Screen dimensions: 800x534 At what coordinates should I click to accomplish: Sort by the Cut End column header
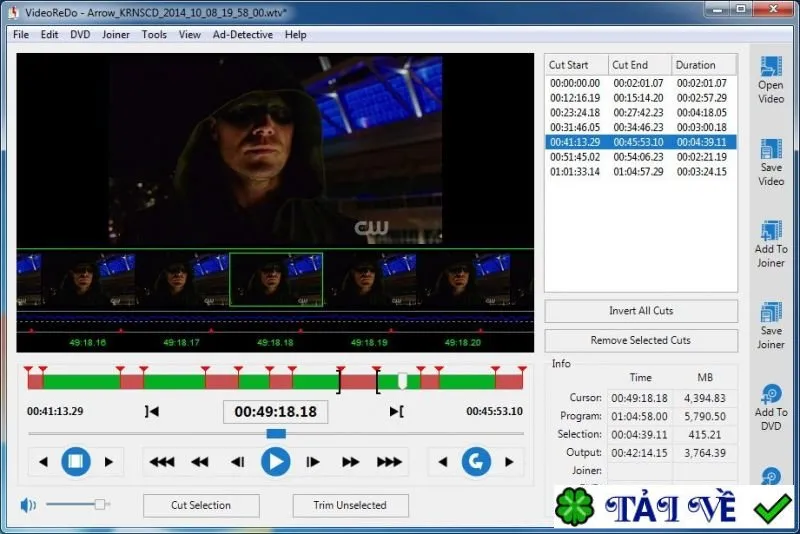coord(640,65)
